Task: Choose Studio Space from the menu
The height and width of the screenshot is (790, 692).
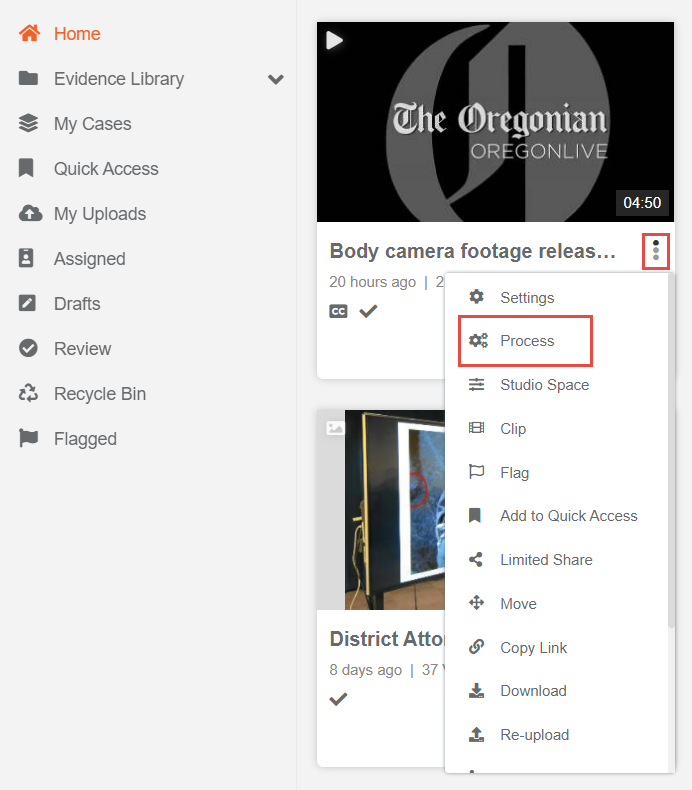Action: [544, 385]
